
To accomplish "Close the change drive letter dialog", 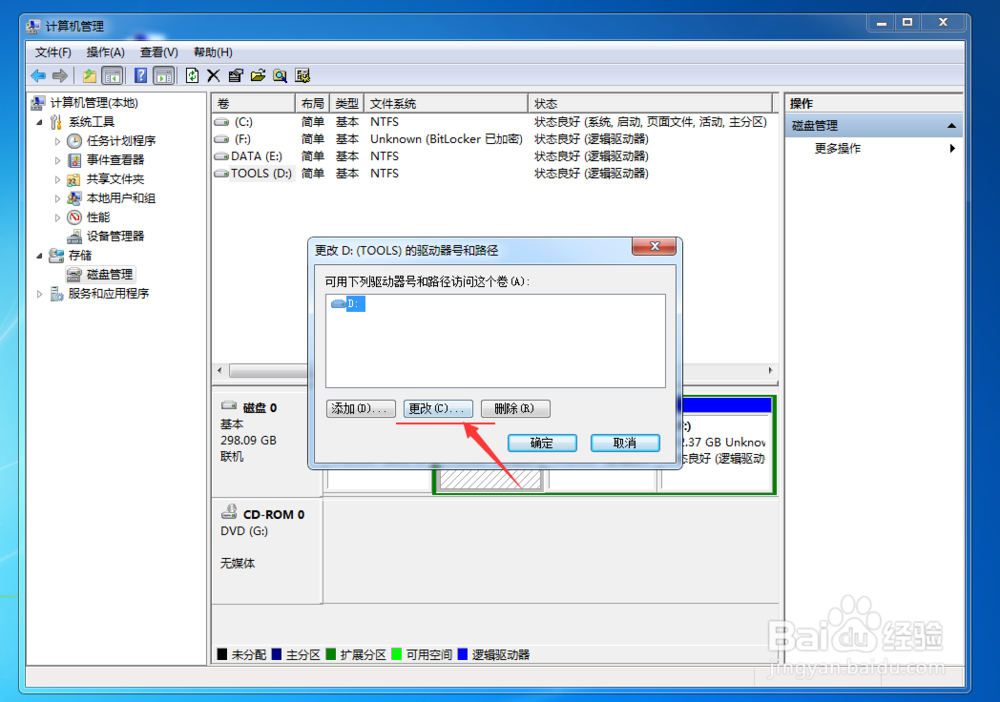I will tap(654, 247).
